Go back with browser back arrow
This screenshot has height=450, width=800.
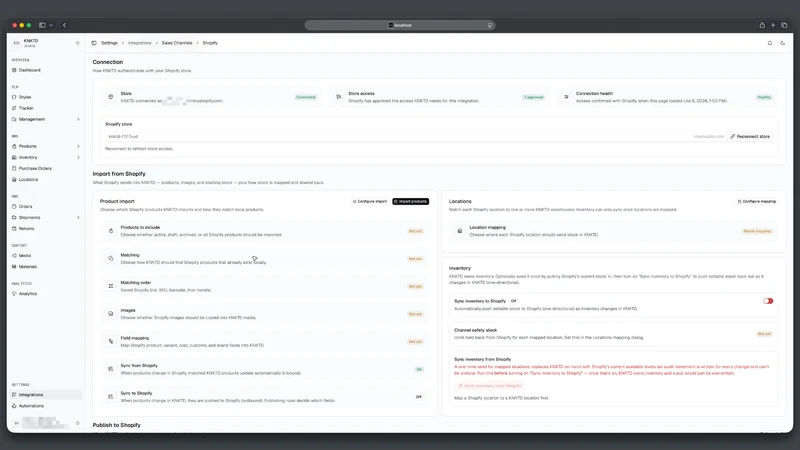(64, 25)
